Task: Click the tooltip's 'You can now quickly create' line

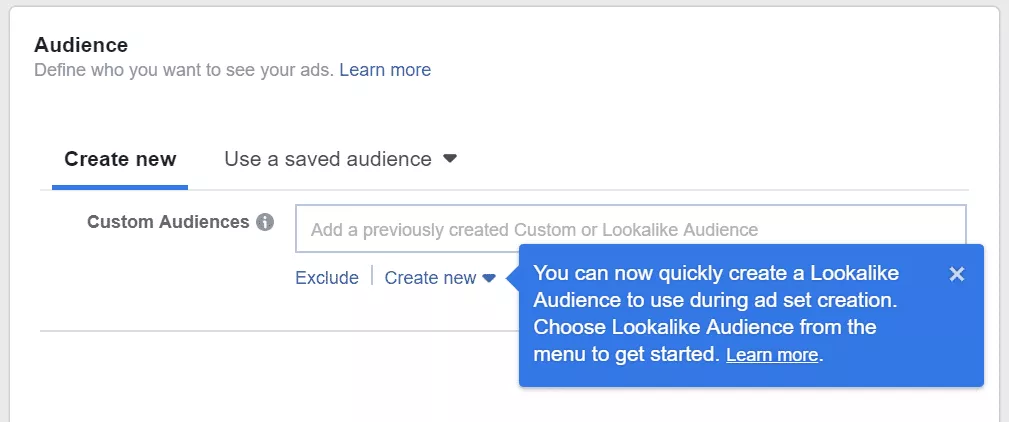Action: pyautogui.click(x=716, y=273)
